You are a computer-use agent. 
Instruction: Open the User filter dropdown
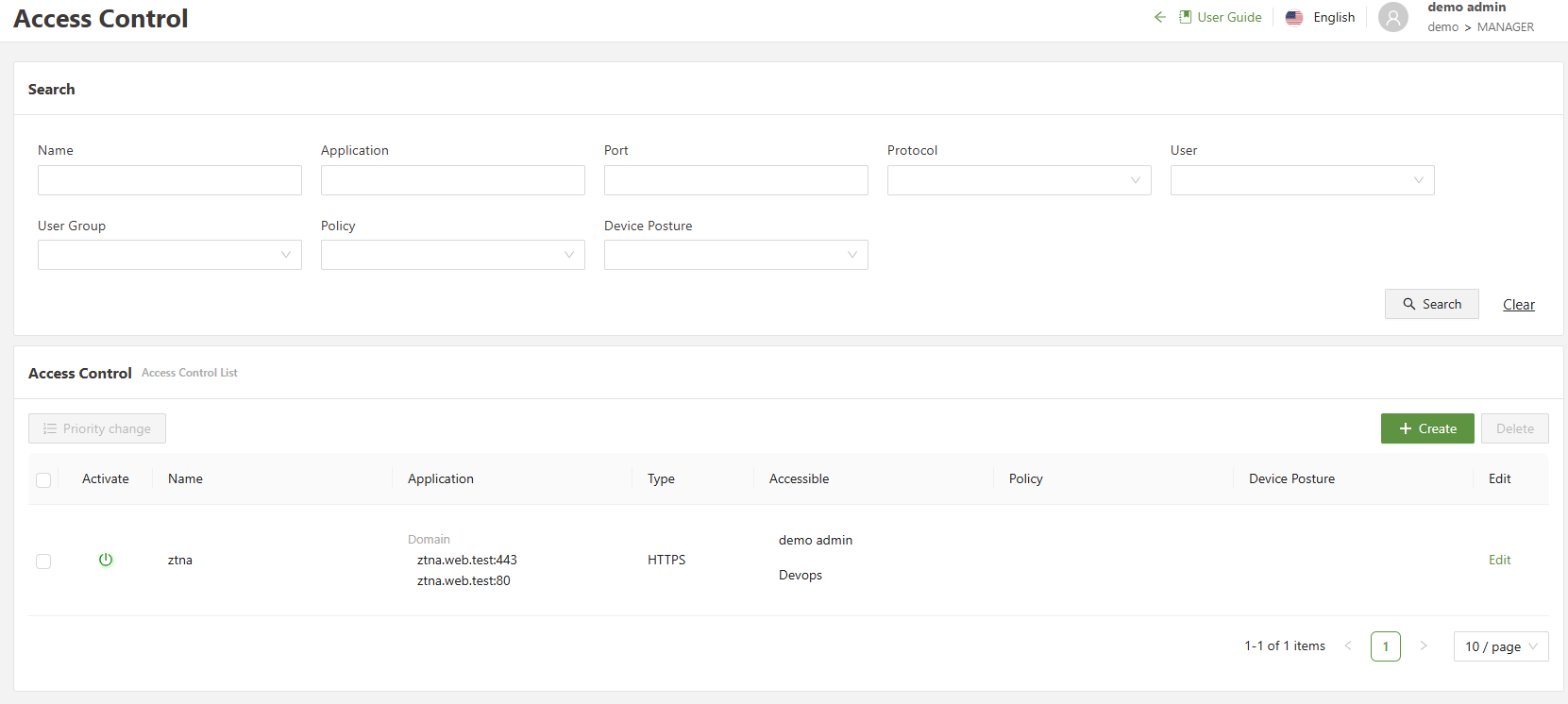coord(1302,180)
